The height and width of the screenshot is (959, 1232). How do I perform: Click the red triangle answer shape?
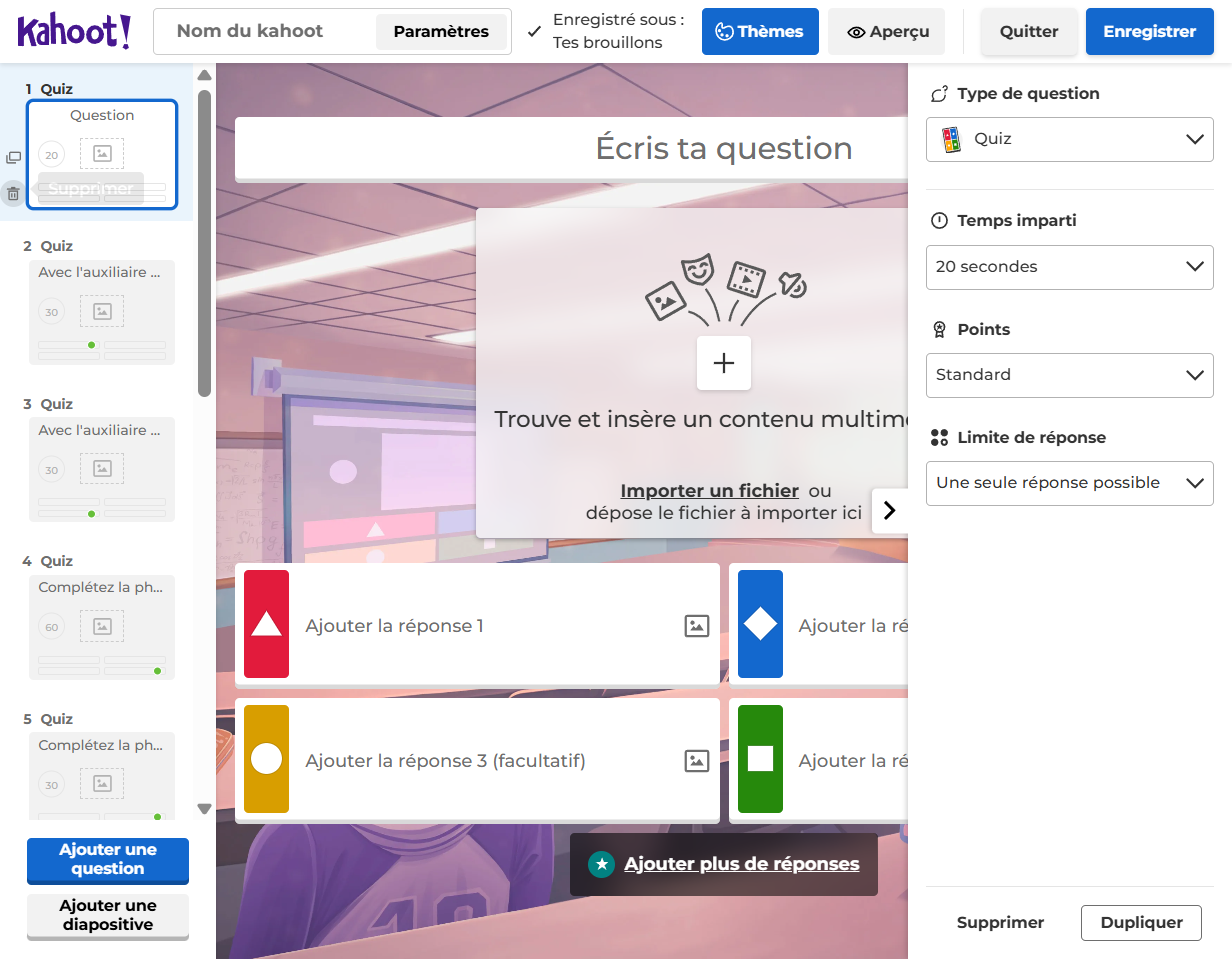[266, 625]
